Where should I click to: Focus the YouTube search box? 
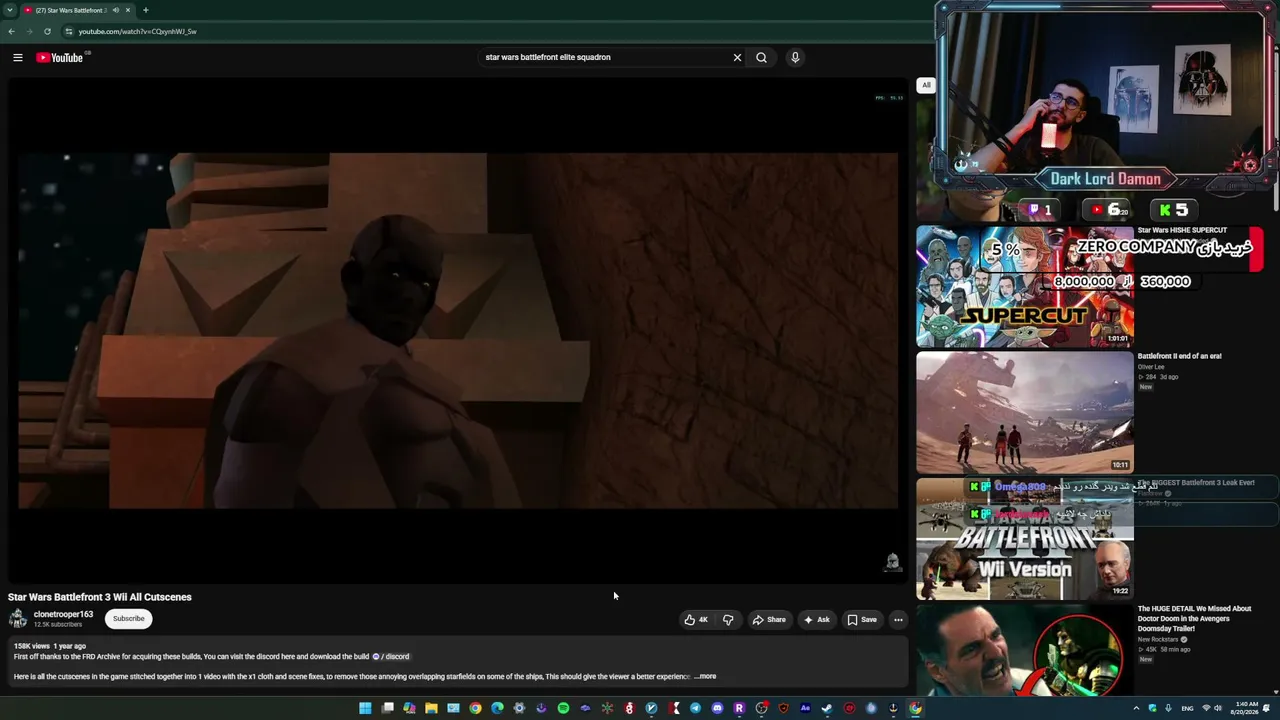[x=604, y=57]
